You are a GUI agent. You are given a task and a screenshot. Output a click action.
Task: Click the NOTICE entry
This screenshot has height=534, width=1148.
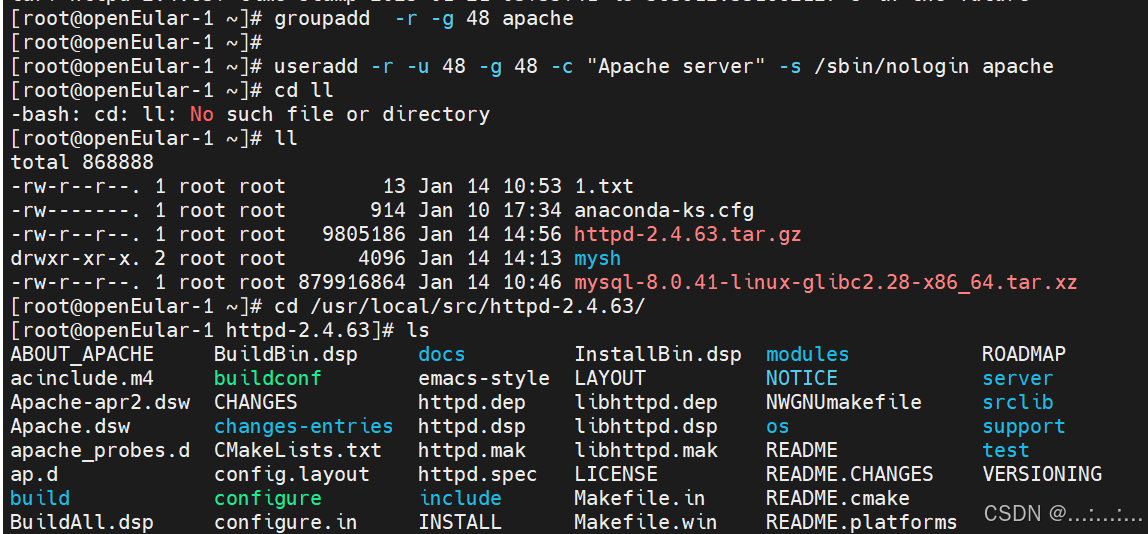(x=802, y=378)
